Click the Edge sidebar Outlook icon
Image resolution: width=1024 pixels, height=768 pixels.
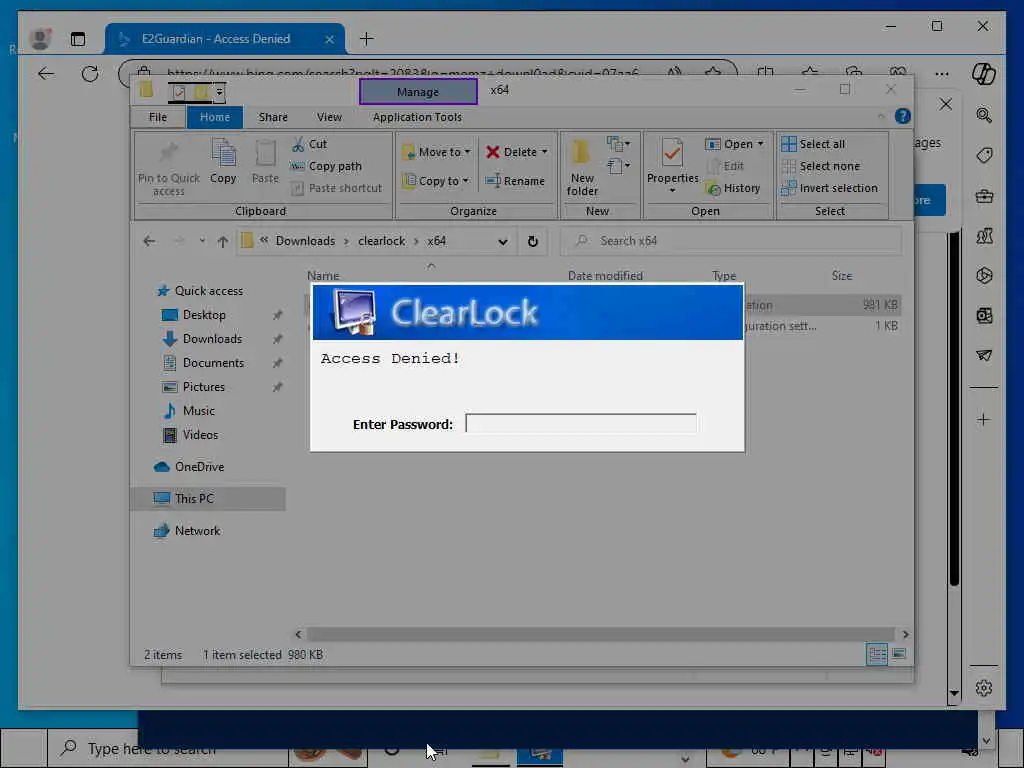pos(984,316)
